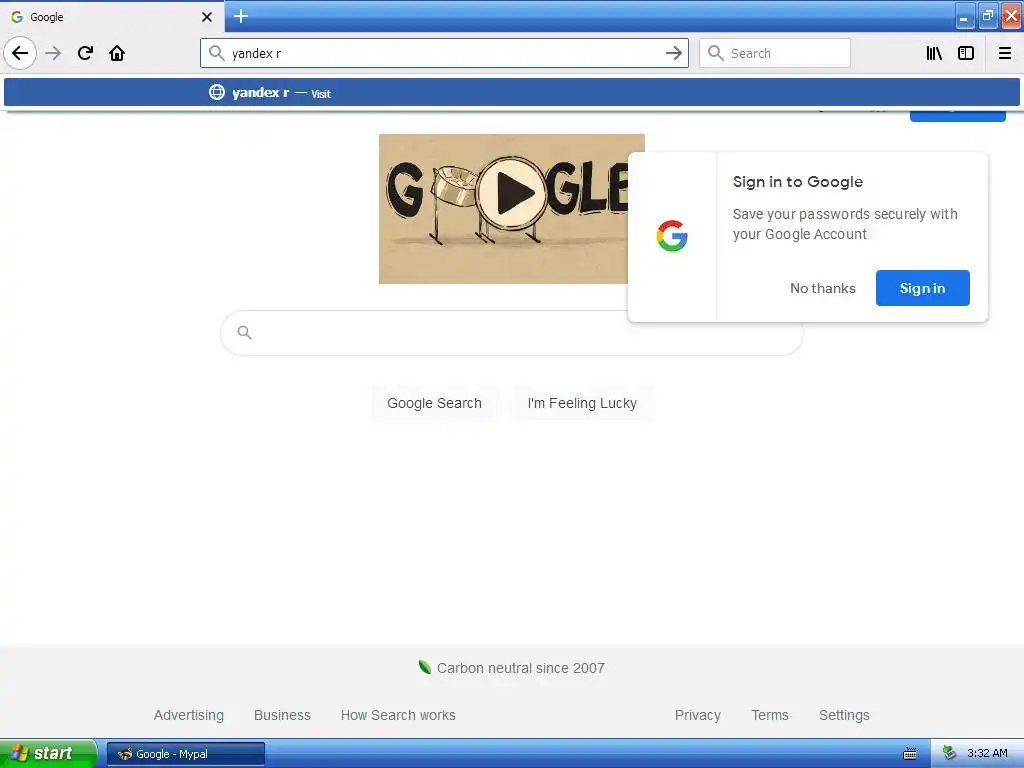Open the Terms footer link
Viewport: 1024px width, 768px height.
pyautogui.click(x=770, y=715)
